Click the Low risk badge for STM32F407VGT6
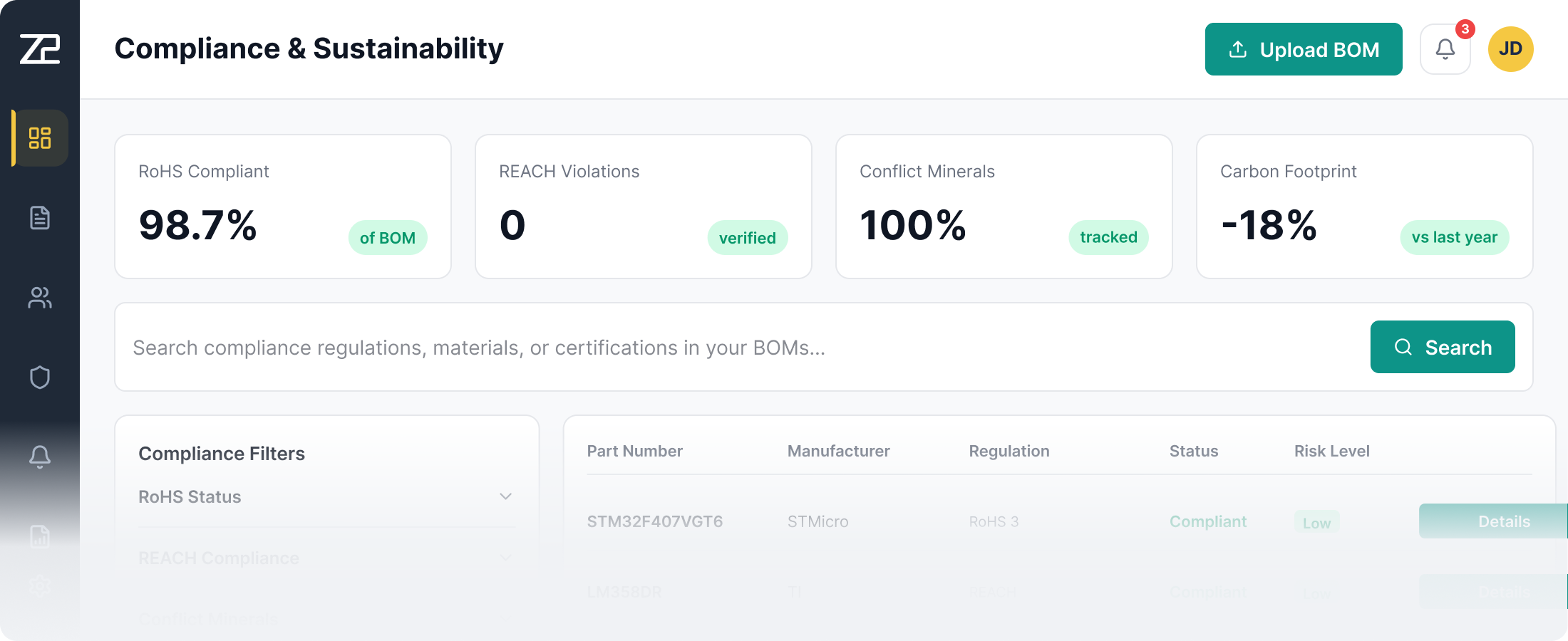Screen dimensions: 1568x641 tap(1317, 523)
